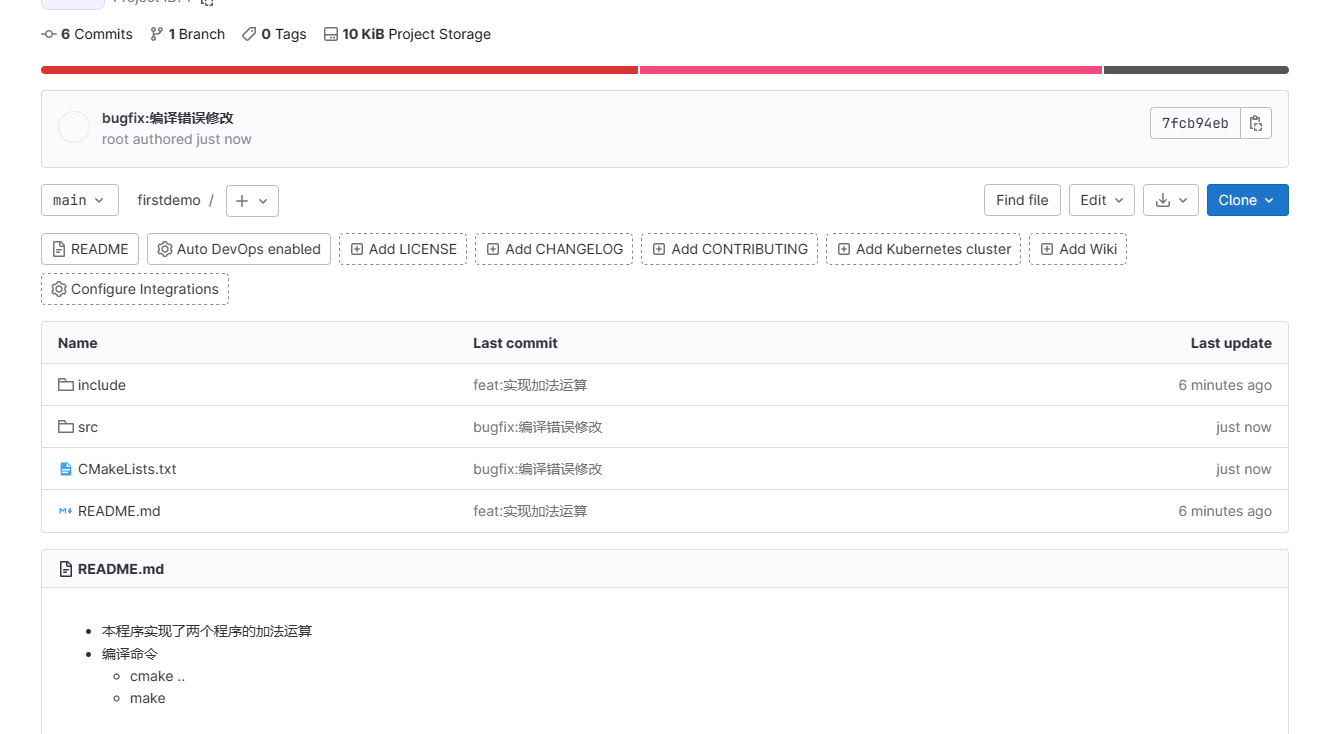
Task: Click the storage disk icon
Action: [x=331, y=34]
